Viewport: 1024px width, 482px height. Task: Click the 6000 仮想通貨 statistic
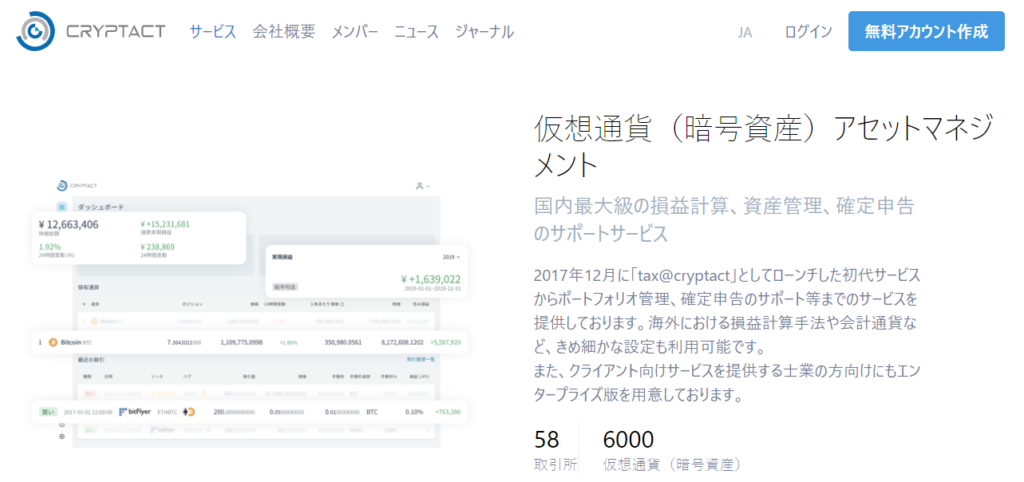[x=673, y=451]
